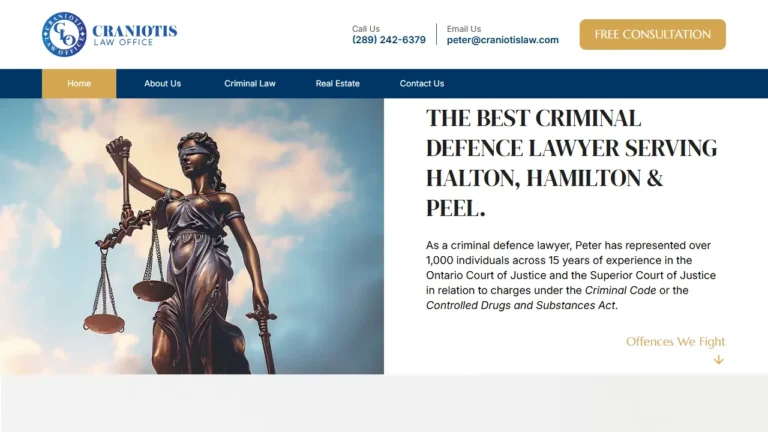Viewport: 768px width, 432px height.
Task: Call the phone number (289) 242-6379
Action: (389, 40)
